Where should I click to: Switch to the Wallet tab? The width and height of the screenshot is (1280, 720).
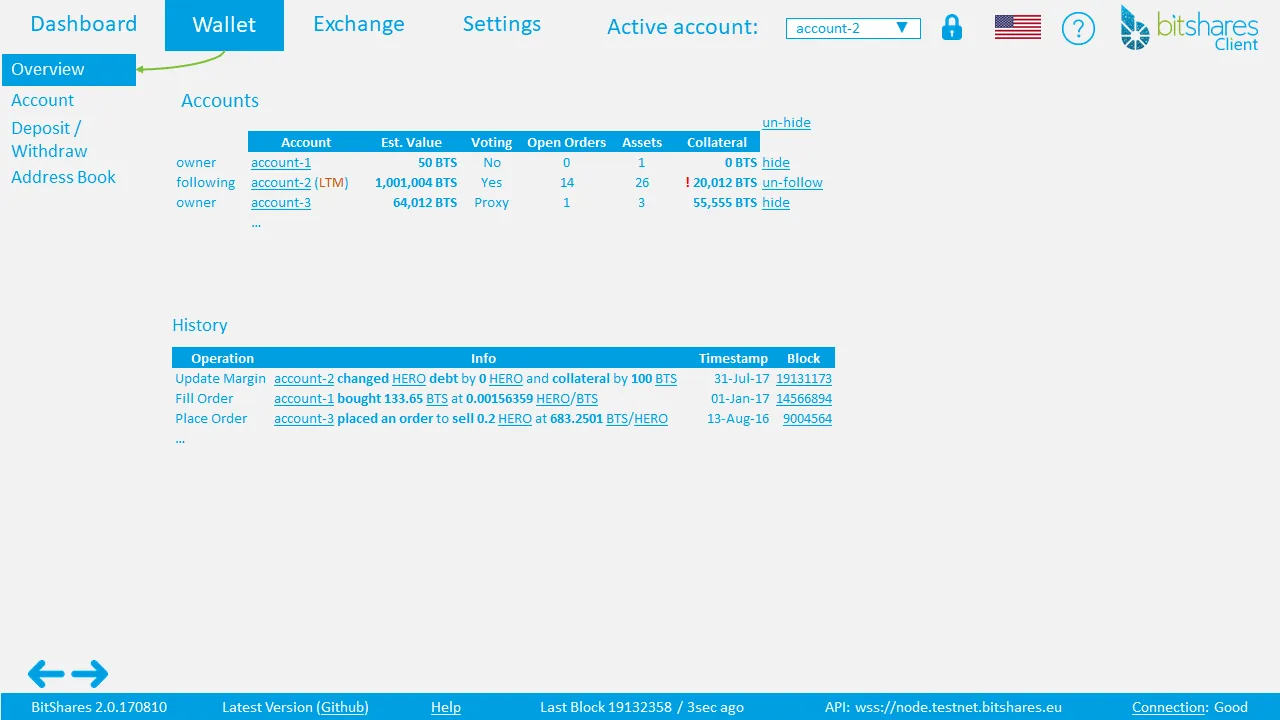pyautogui.click(x=224, y=25)
